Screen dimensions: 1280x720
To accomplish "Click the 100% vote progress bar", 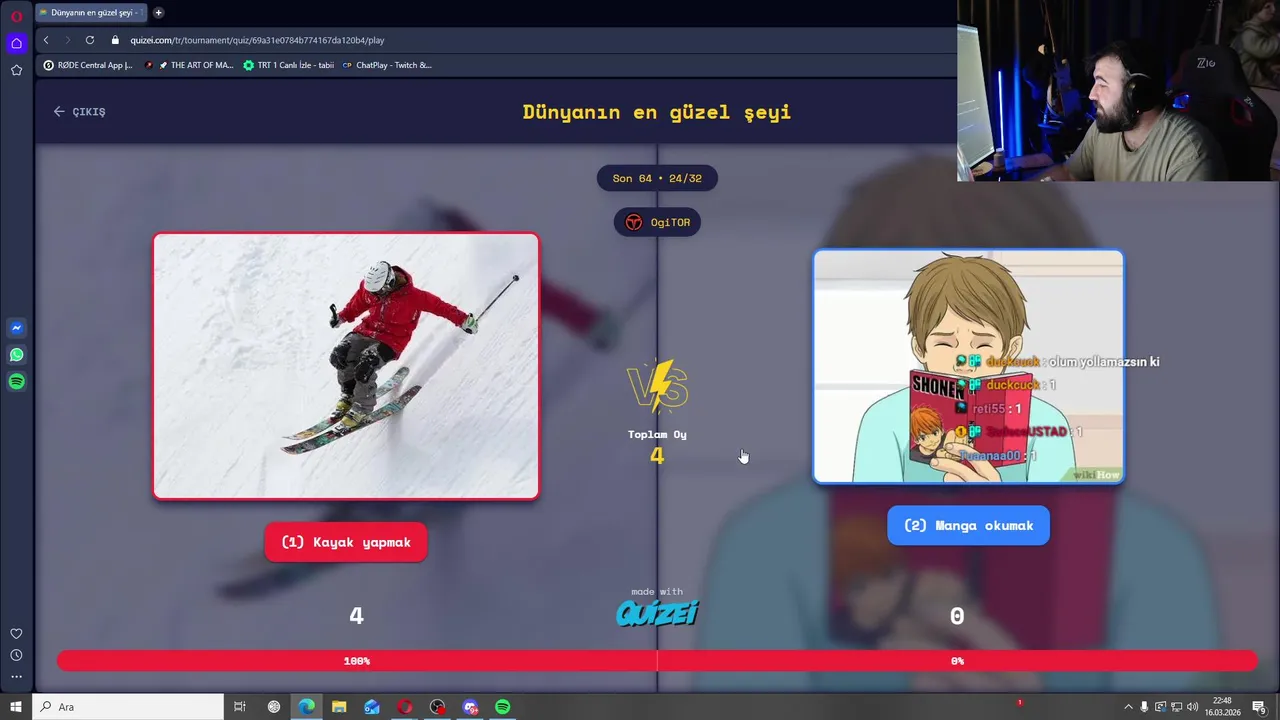I will [357, 661].
